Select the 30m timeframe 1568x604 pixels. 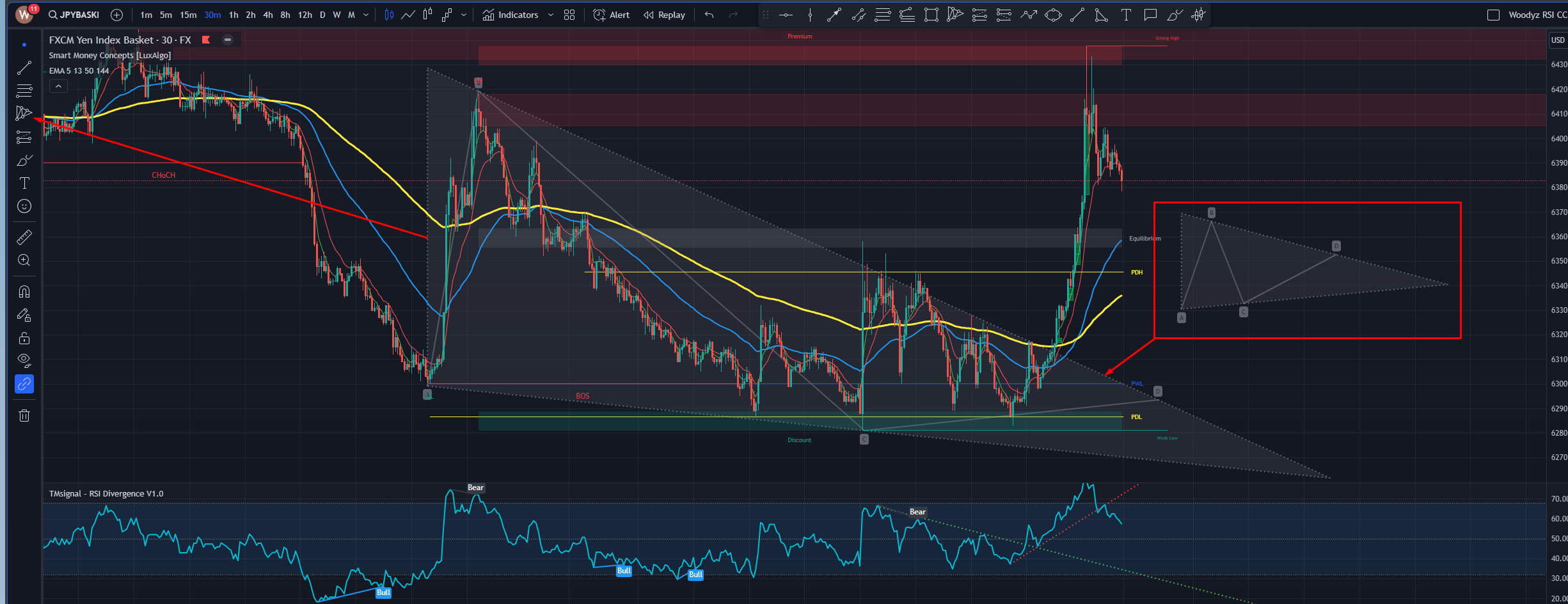pyautogui.click(x=212, y=15)
